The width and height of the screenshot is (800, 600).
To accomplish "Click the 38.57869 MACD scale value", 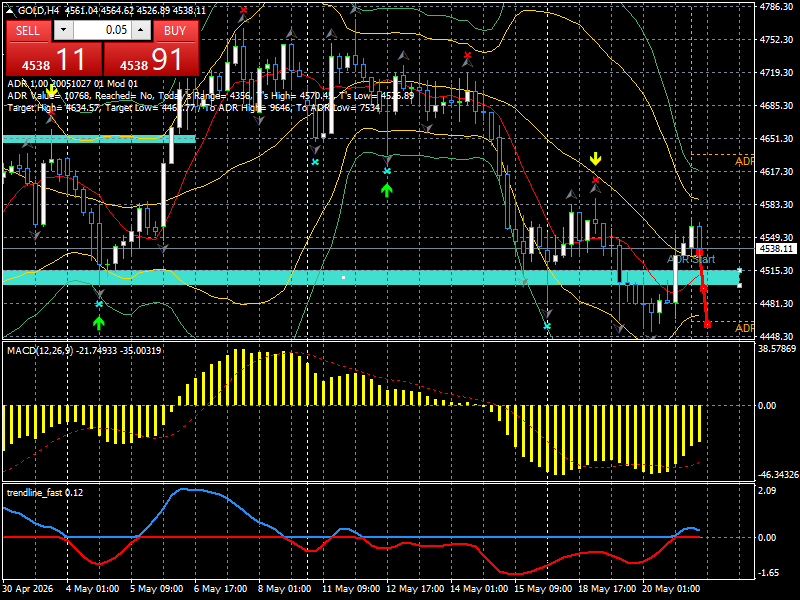I will [x=777, y=349].
